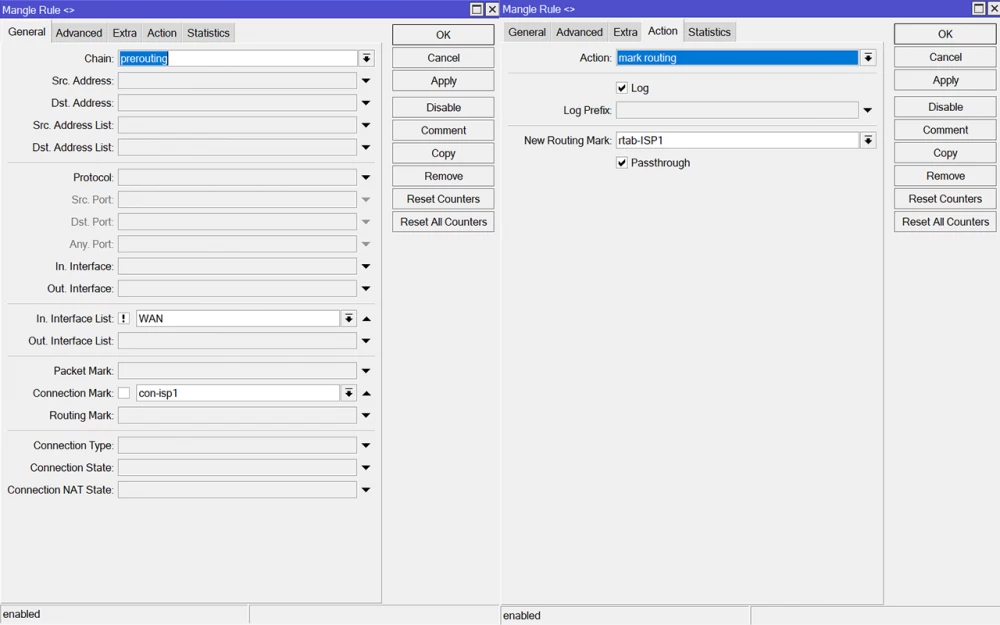Expand the Log Prefix field arrow

[x=867, y=111]
